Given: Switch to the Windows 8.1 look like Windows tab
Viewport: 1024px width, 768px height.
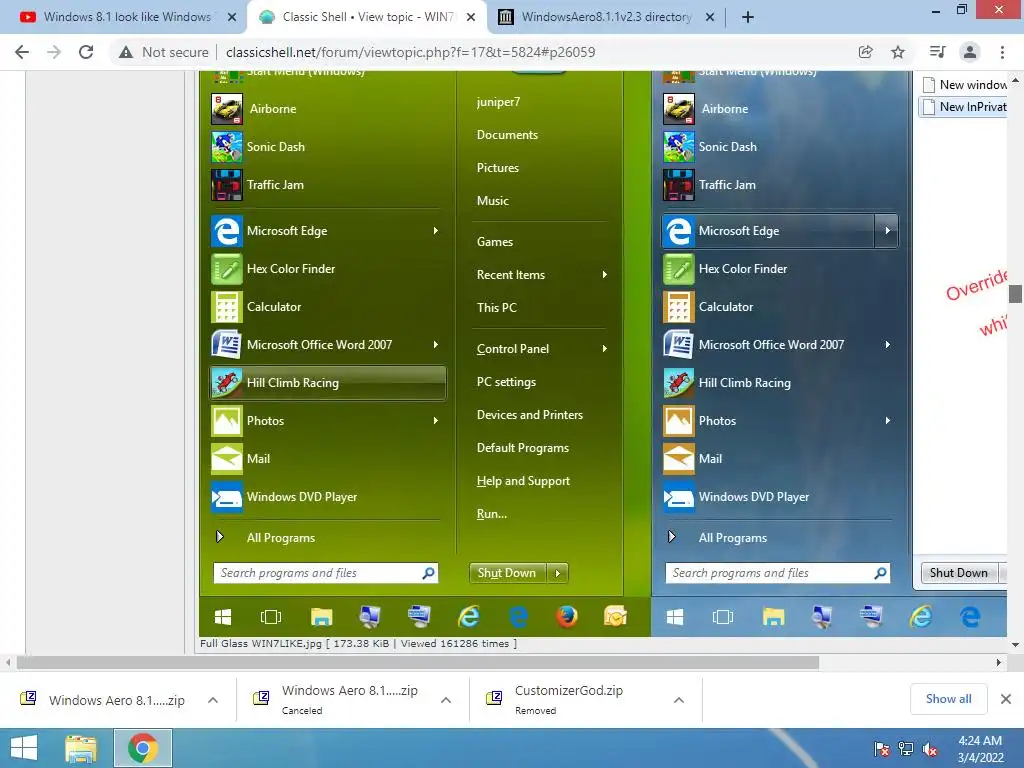Looking at the screenshot, I should coord(127,17).
